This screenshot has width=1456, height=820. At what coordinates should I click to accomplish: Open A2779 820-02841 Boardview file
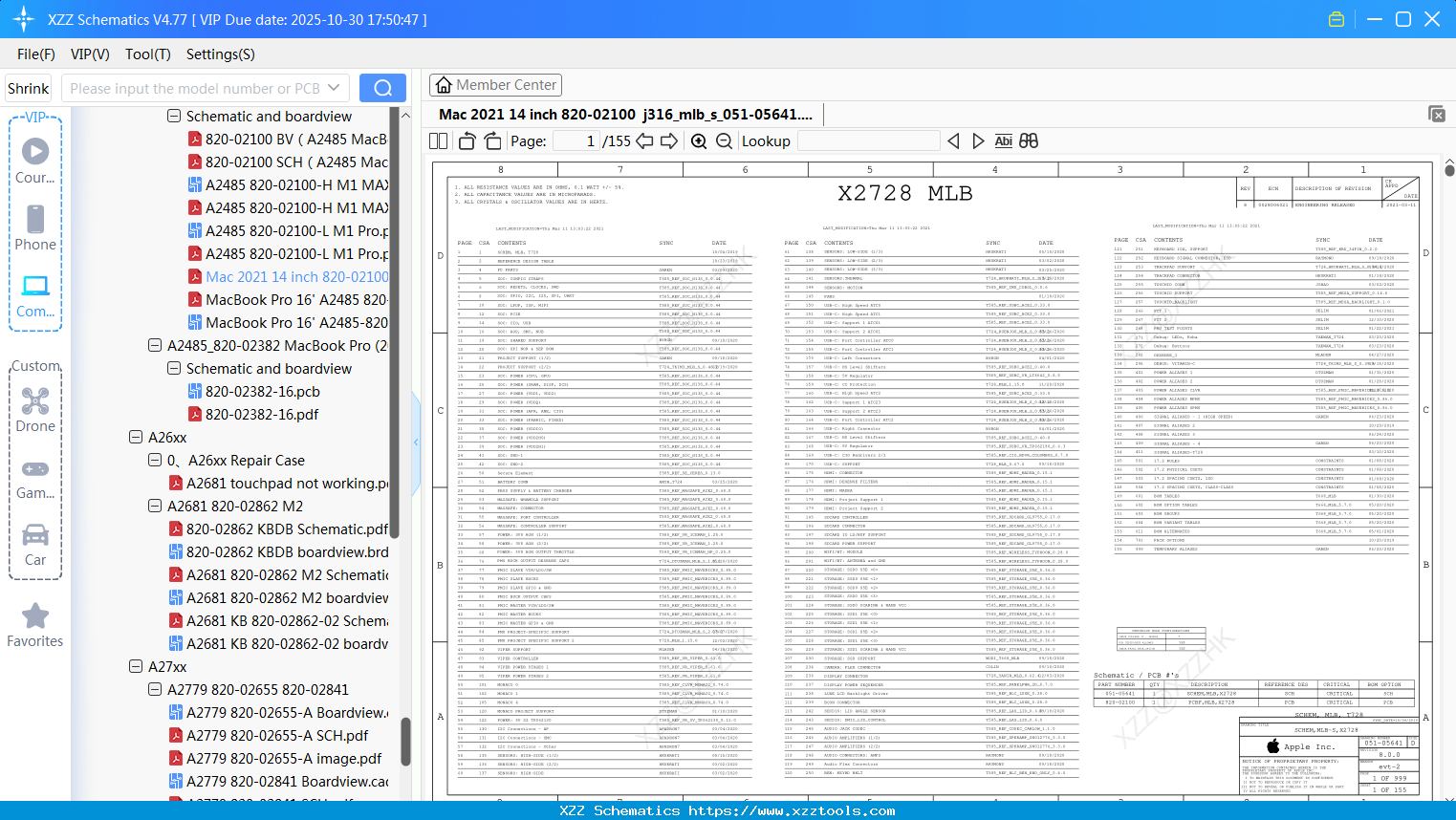click(279, 782)
